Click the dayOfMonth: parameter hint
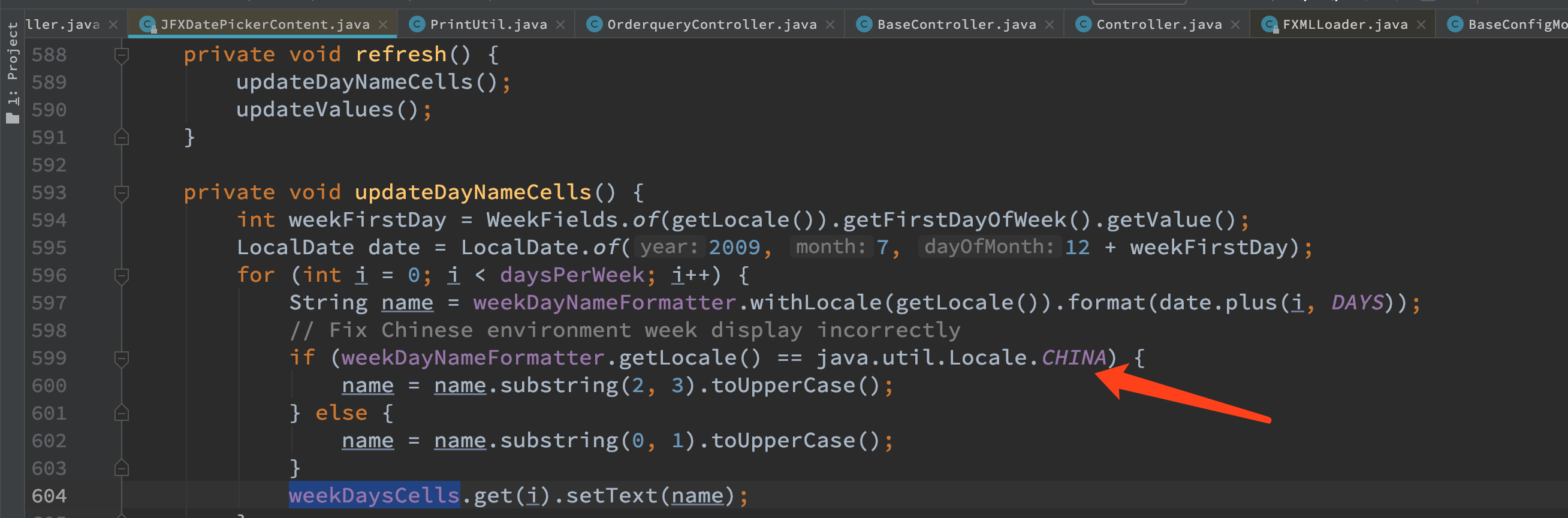 989,246
